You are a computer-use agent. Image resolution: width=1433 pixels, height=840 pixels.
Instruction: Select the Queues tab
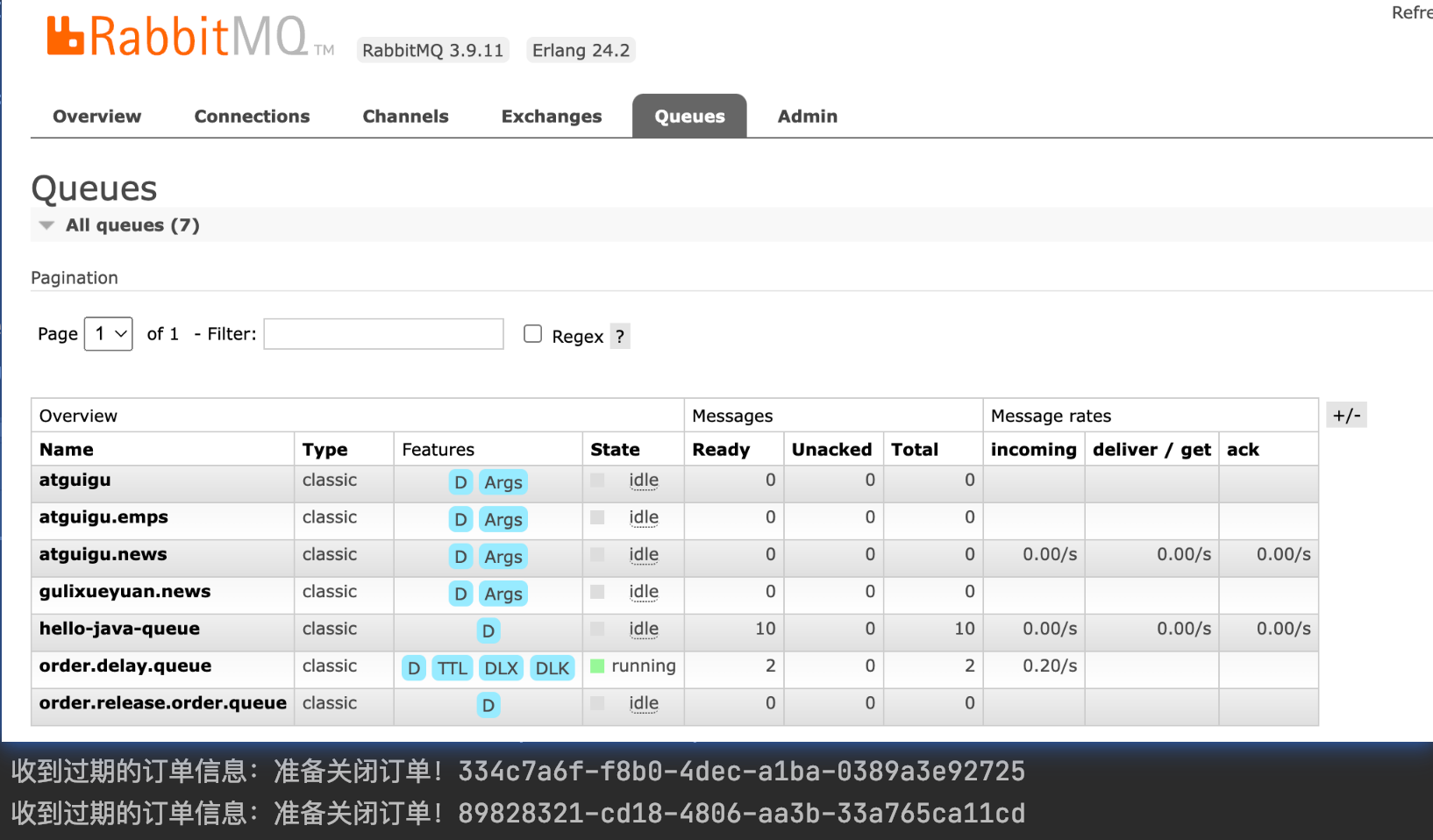click(x=689, y=117)
